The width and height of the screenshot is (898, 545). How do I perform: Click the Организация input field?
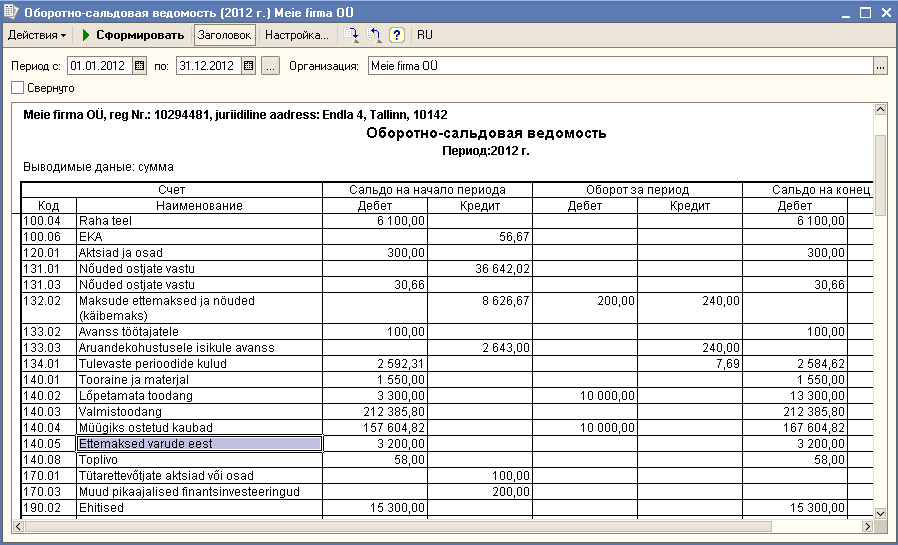click(618, 67)
